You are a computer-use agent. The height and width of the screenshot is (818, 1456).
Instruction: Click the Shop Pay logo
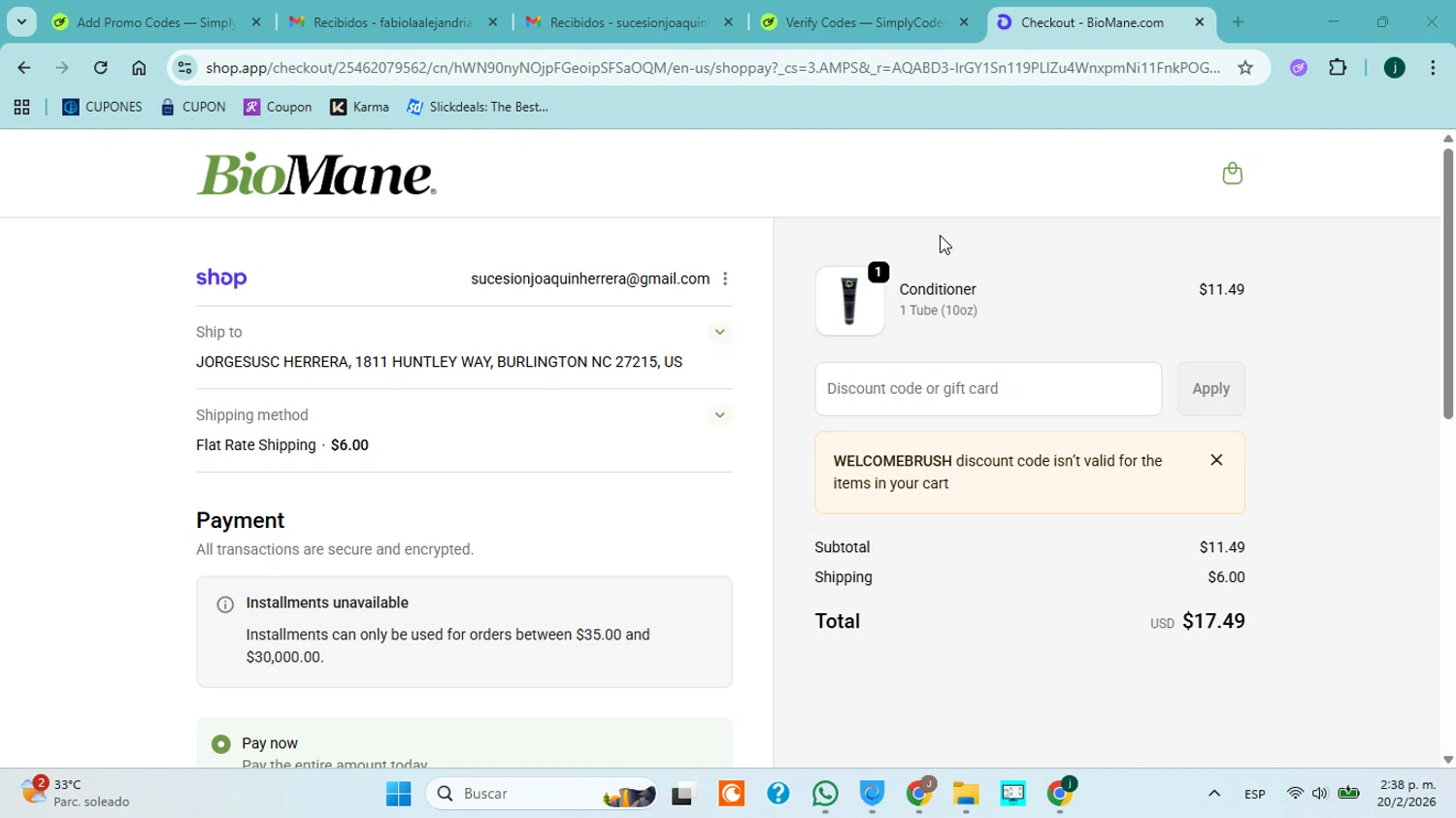221,278
